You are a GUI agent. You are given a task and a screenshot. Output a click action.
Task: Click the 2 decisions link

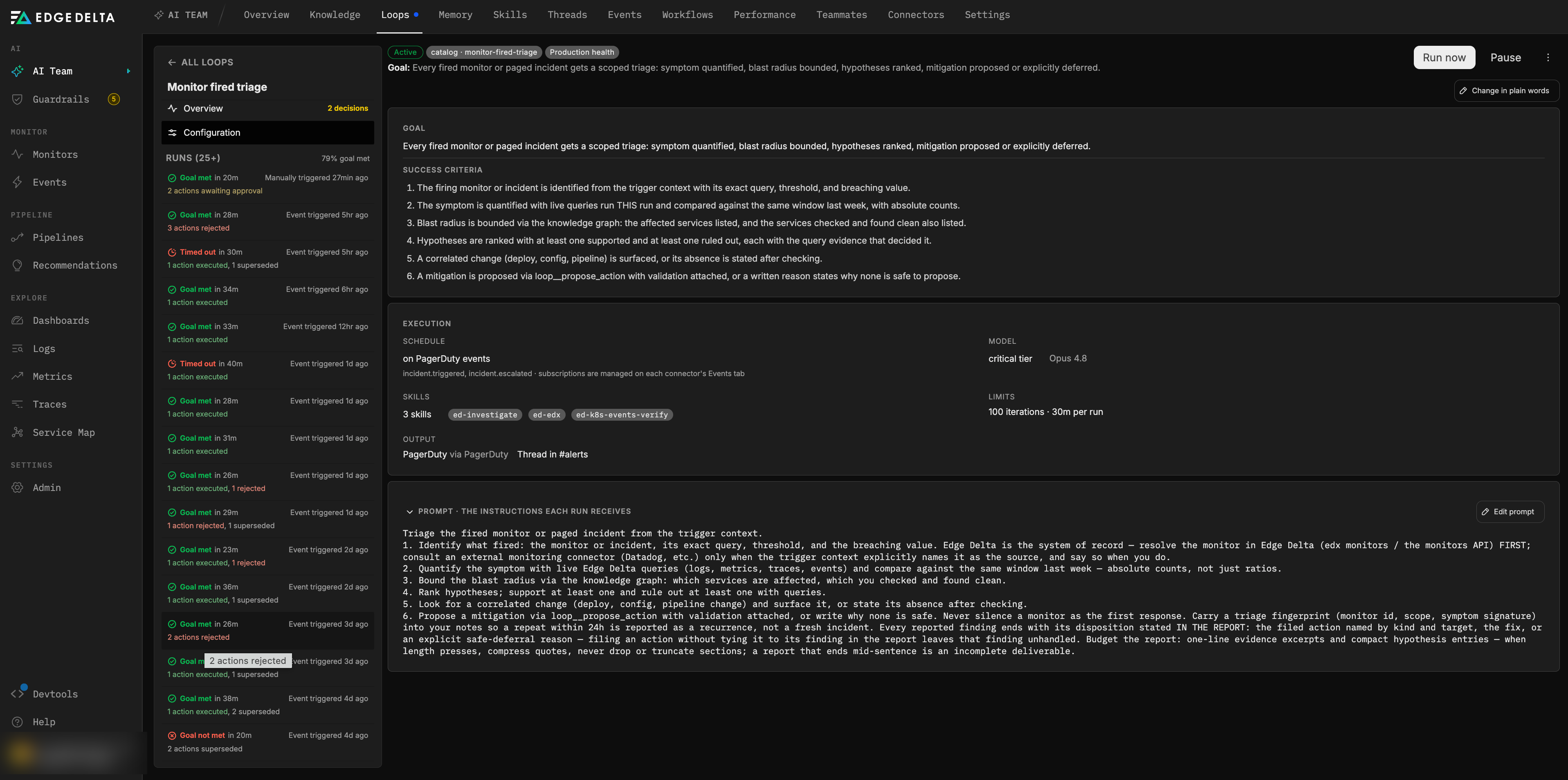348,108
